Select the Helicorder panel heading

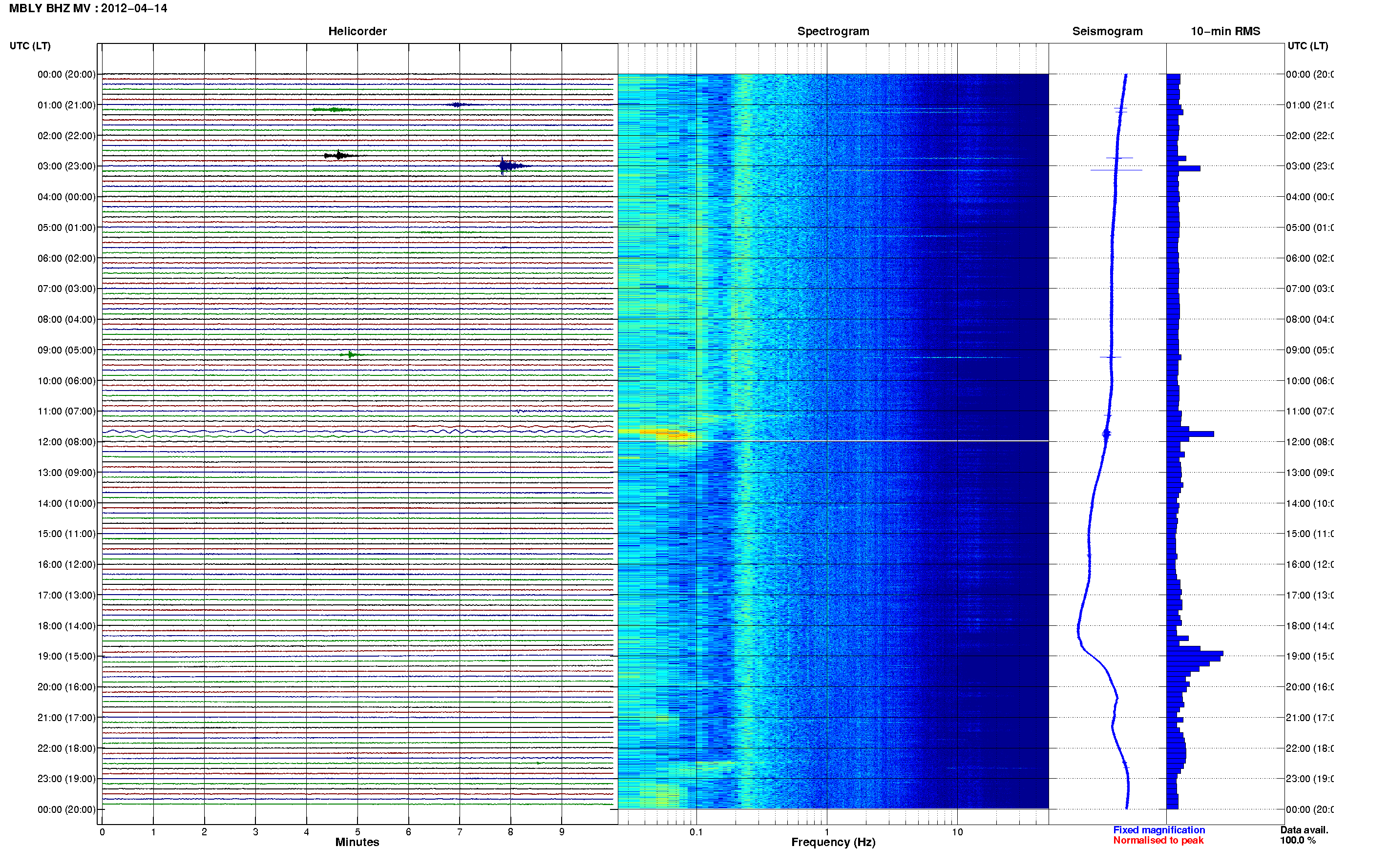357,31
